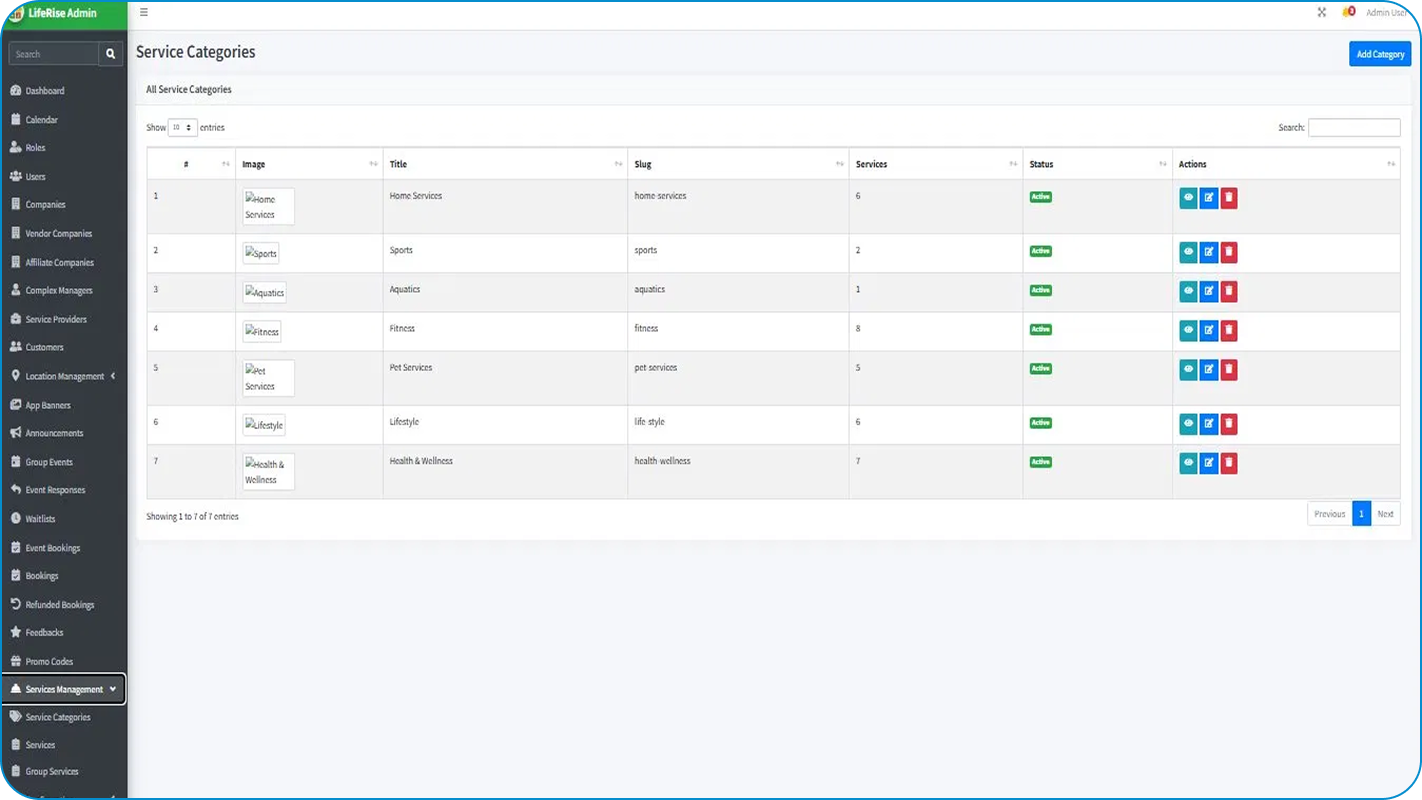The height and width of the screenshot is (800, 1422).
Task: Edit the Fitness category
Action: (1208, 330)
